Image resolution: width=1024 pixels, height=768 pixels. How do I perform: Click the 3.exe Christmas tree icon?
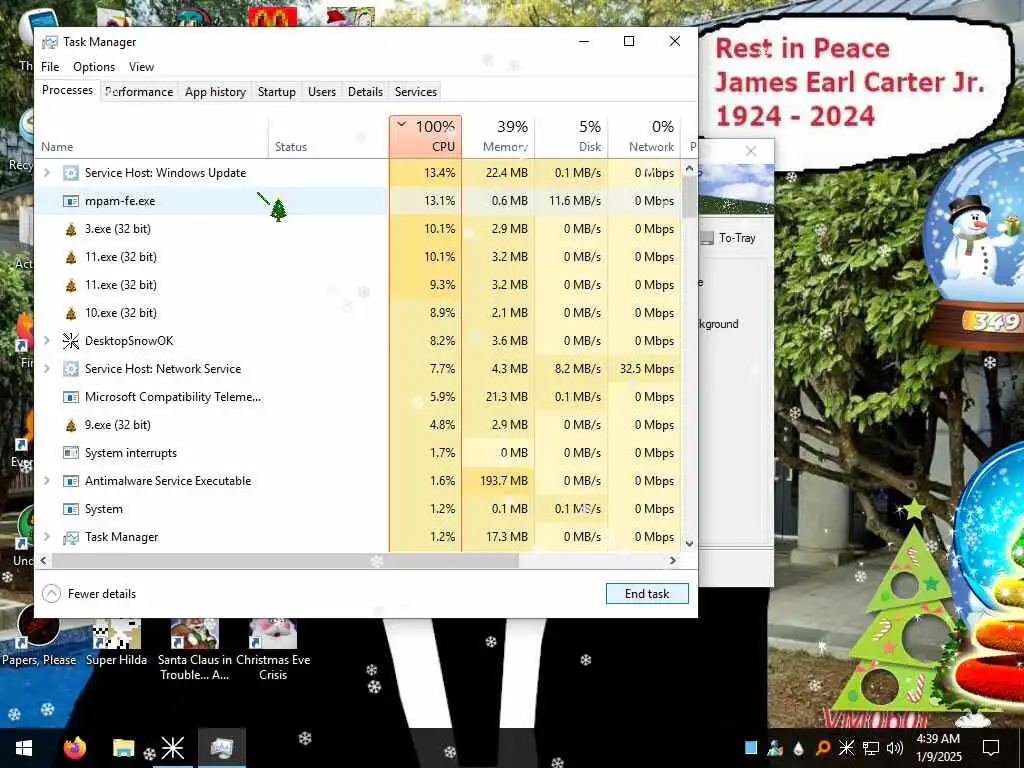point(71,229)
